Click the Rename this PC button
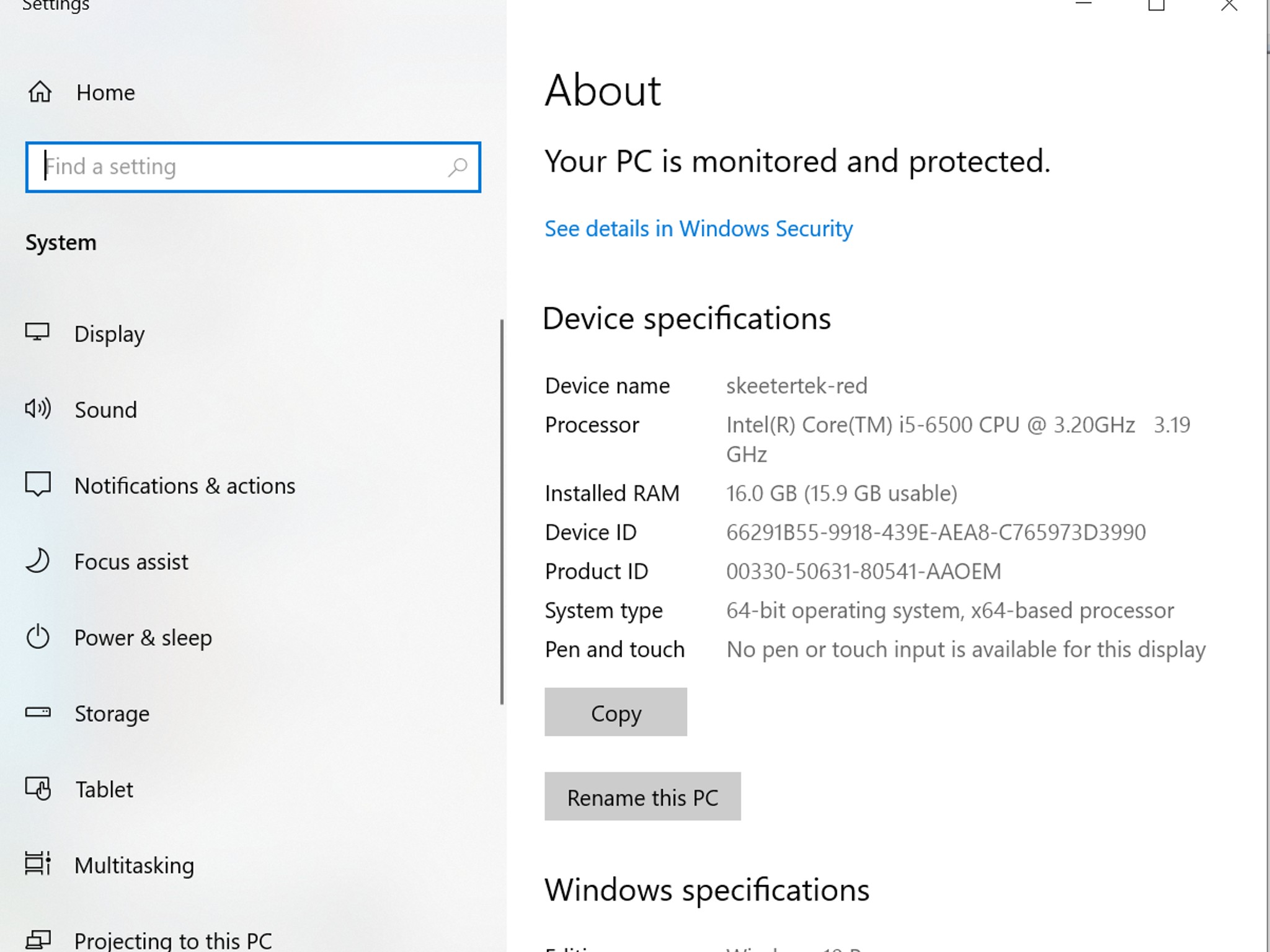Image resolution: width=1270 pixels, height=952 pixels. [642, 797]
